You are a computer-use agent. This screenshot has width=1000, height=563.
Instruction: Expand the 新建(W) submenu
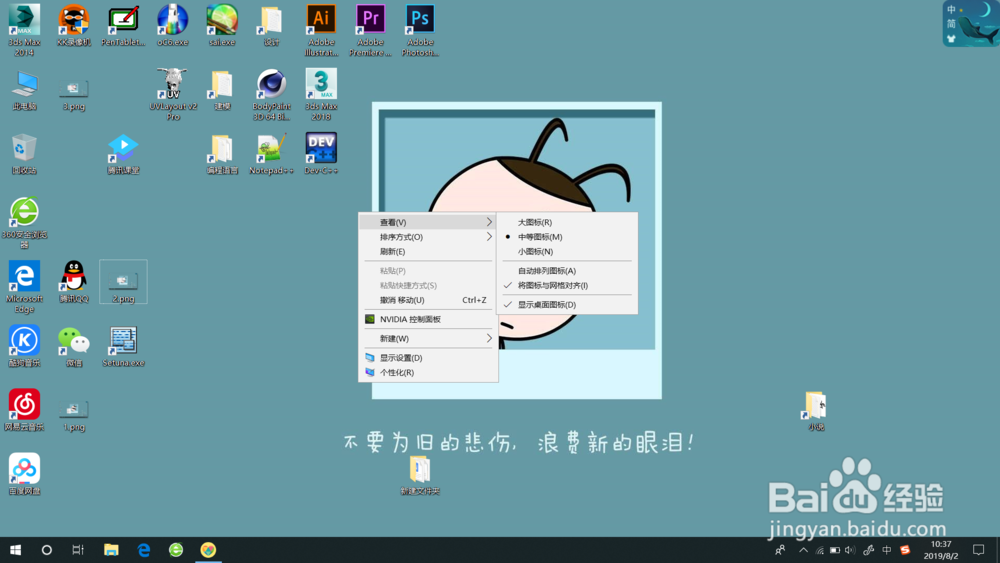pyautogui.click(x=428, y=338)
